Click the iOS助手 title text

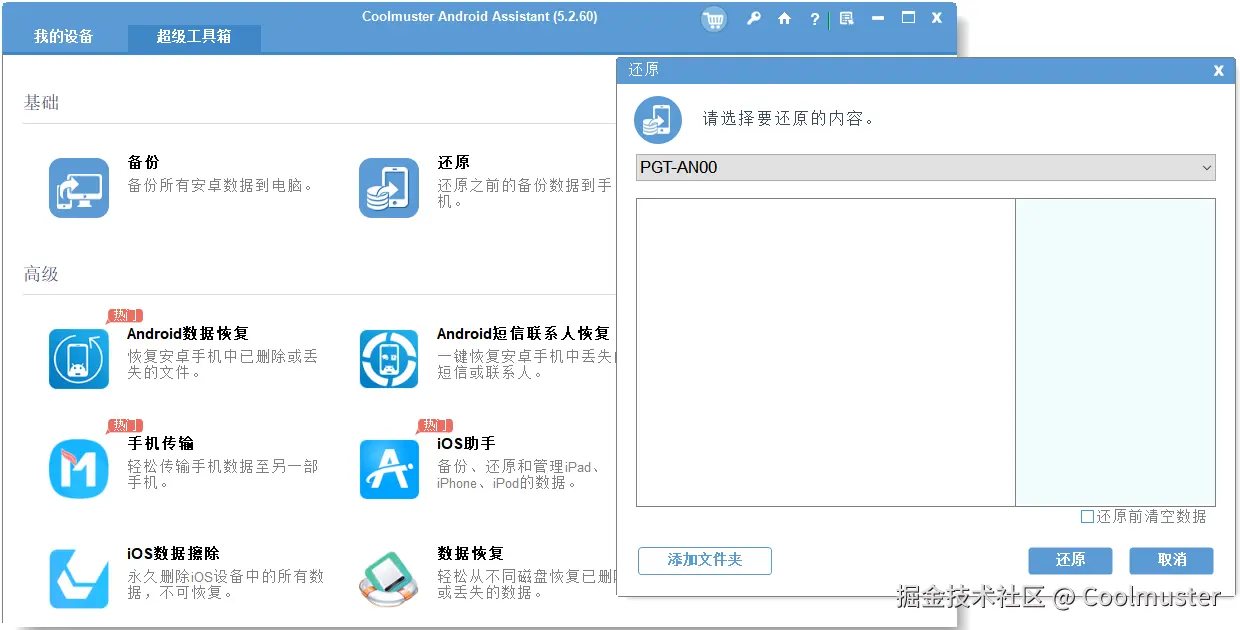point(466,443)
